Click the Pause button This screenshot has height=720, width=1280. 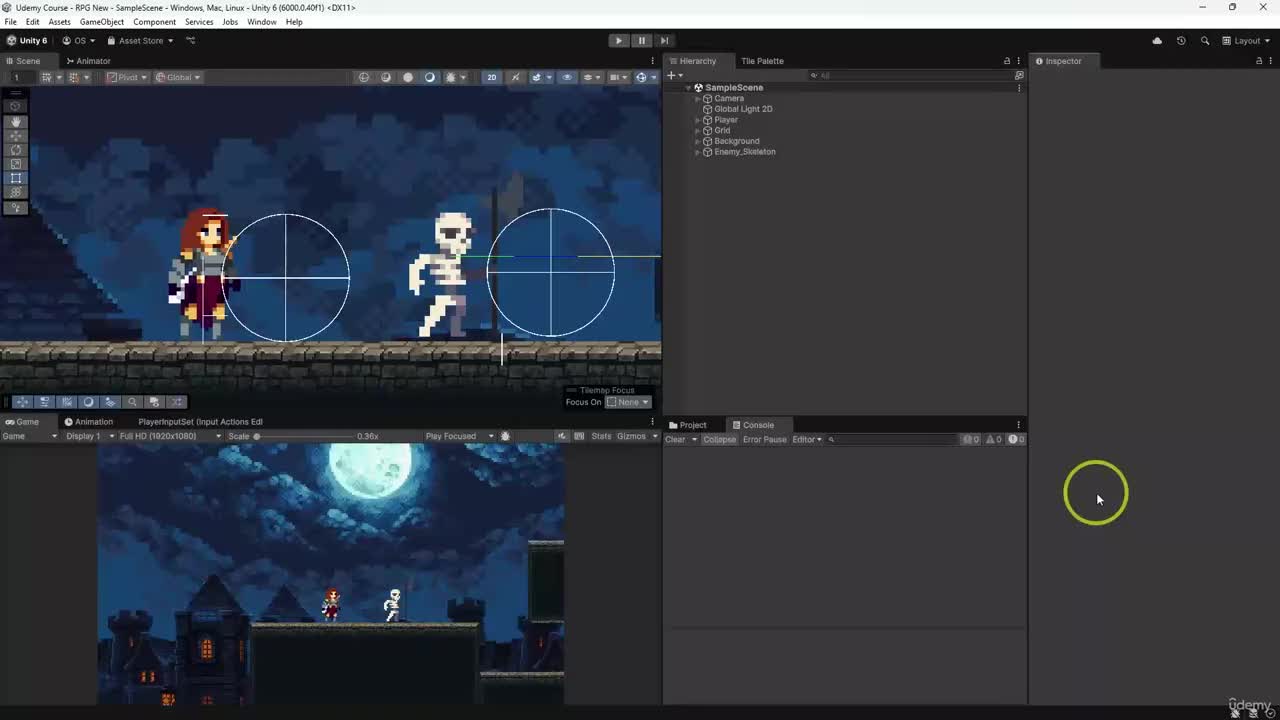pyautogui.click(x=641, y=41)
